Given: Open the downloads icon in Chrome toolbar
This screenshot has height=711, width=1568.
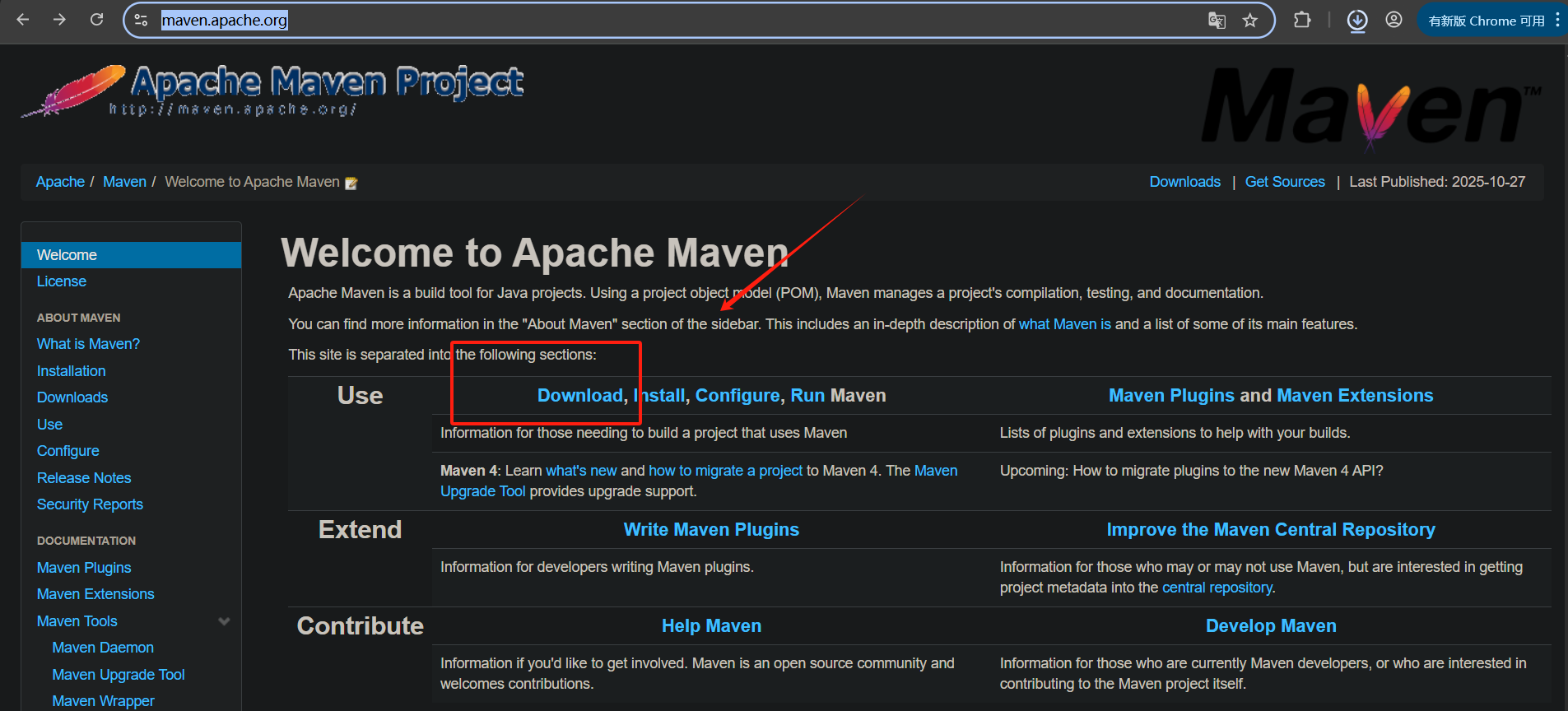Looking at the screenshot, I should pyautogui.click(x=1357, y=21).
